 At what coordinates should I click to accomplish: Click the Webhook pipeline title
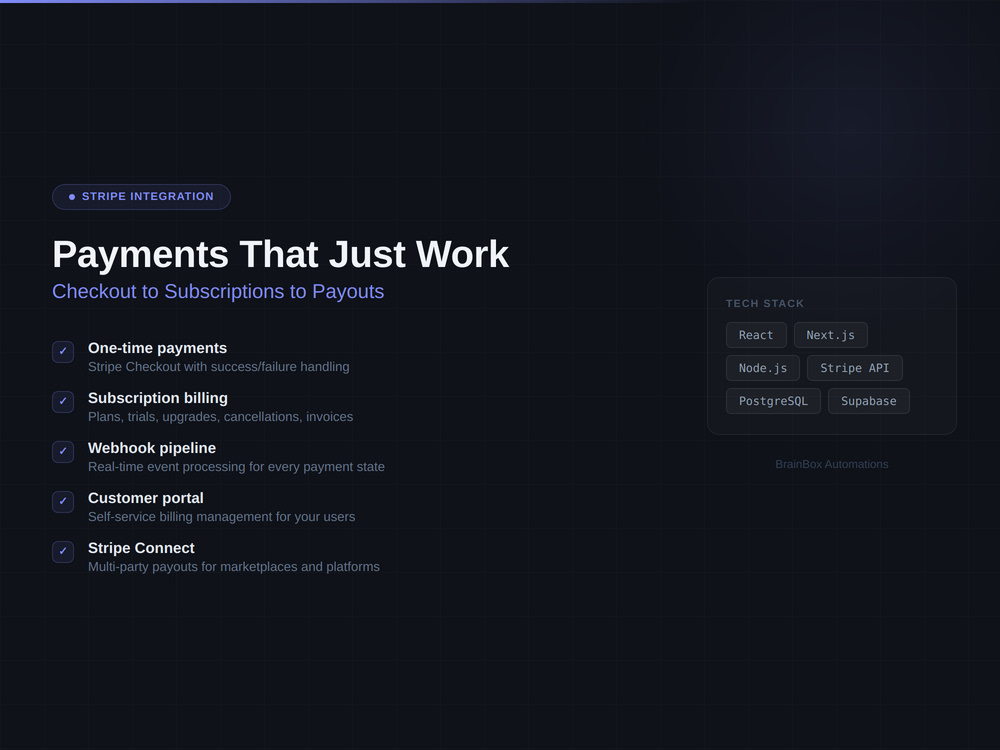pos(152,448)
